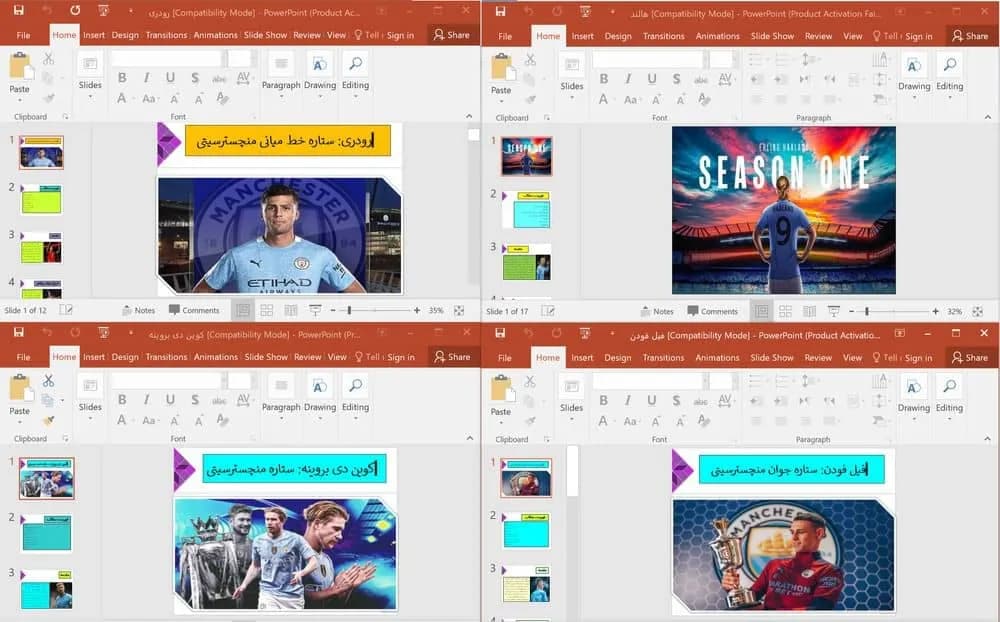Click zoom in plus in Rodri window
The image size is (1000, 622).
[x=416, y=310]
